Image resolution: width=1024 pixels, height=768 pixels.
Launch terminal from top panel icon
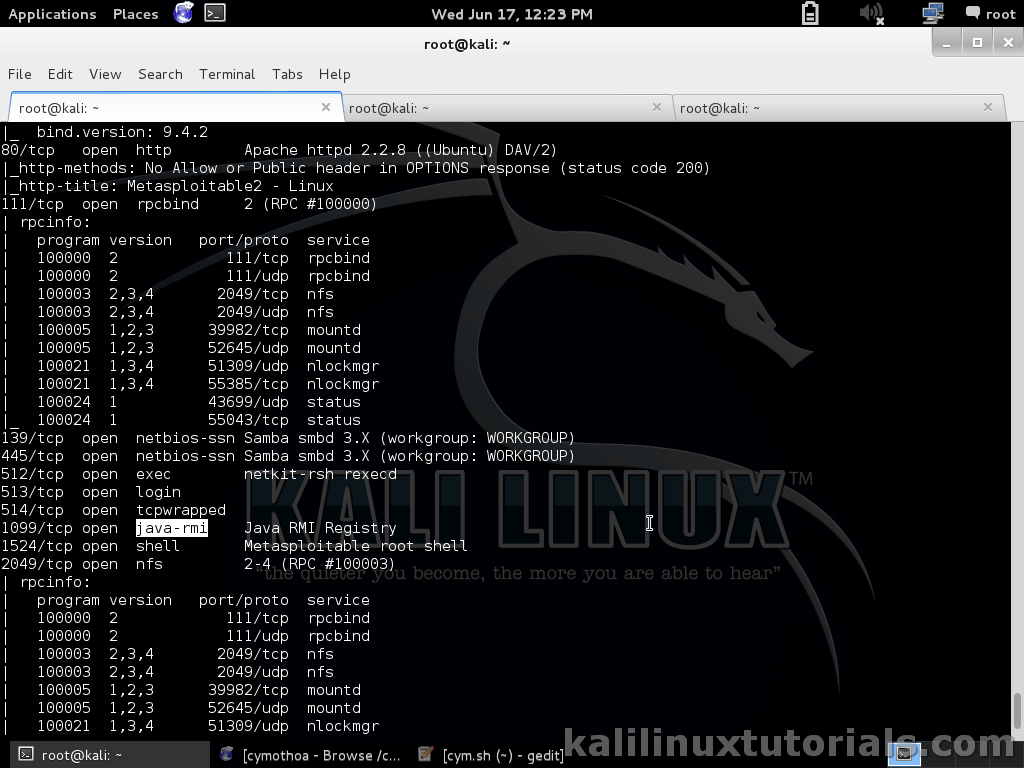(x=214, y=13)
